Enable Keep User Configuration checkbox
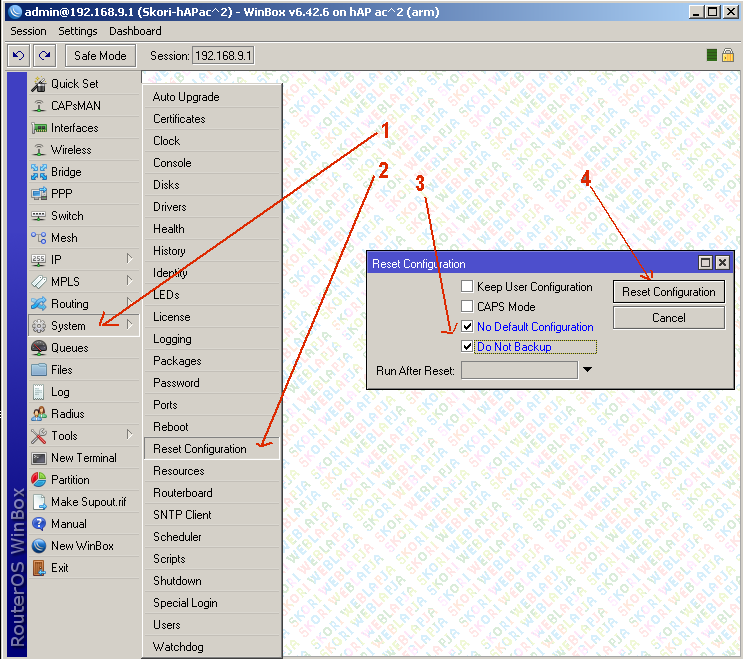Screen dimensions: 743x659 pyautogui.click(x=467, y=287)
